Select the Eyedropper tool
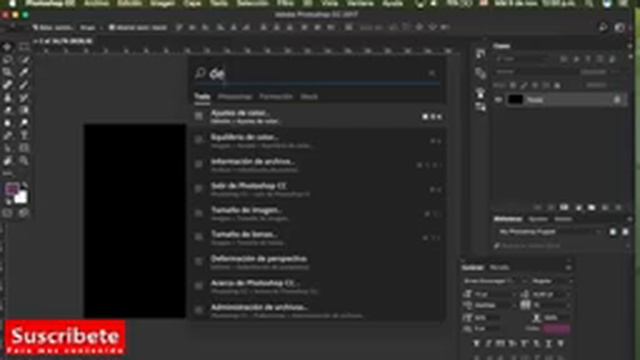The width and height of the screenshot is (640, 360). point(24,72)
